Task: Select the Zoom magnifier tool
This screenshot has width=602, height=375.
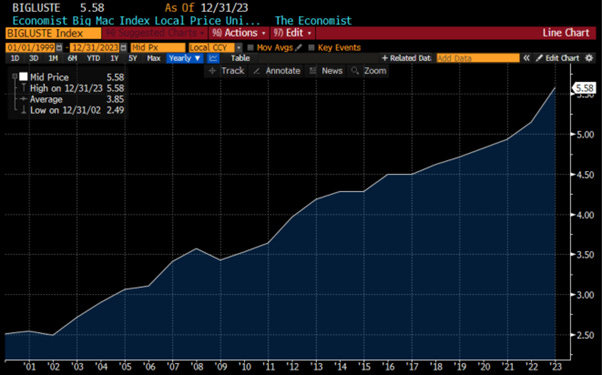Action: [x=369, y=71]
